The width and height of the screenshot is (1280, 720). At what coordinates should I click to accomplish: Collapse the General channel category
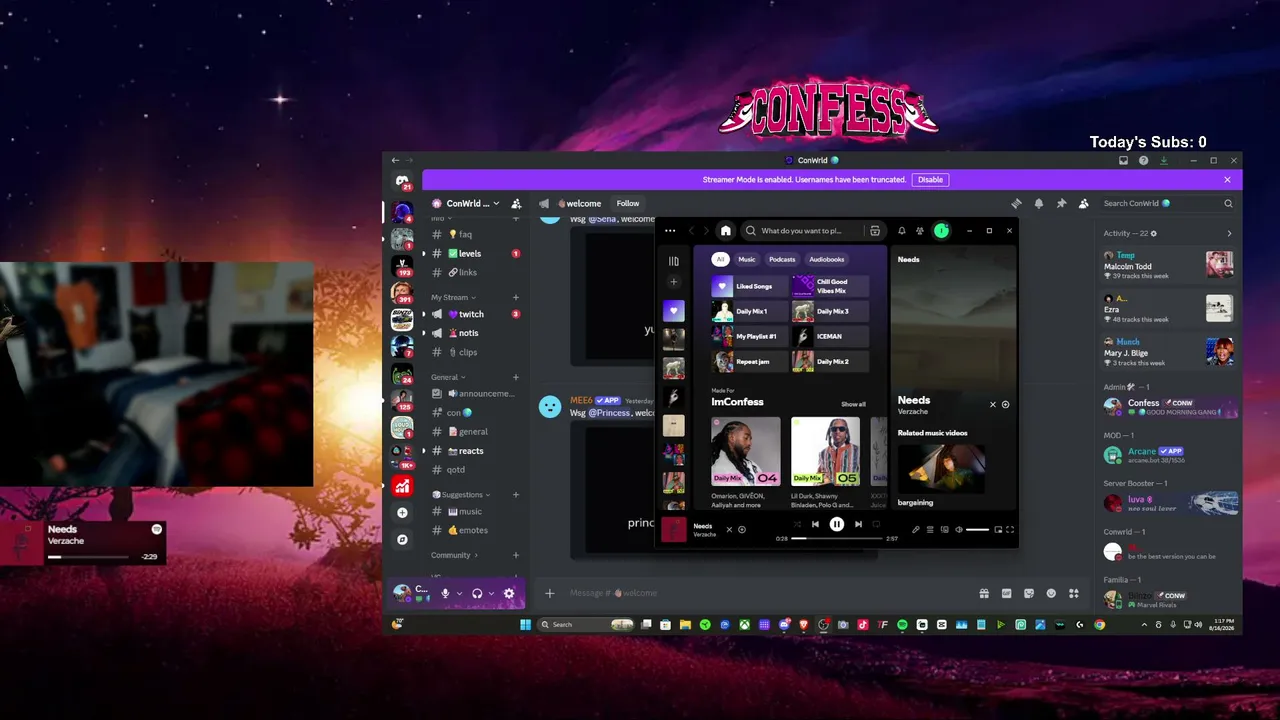(x=448, y=377)
